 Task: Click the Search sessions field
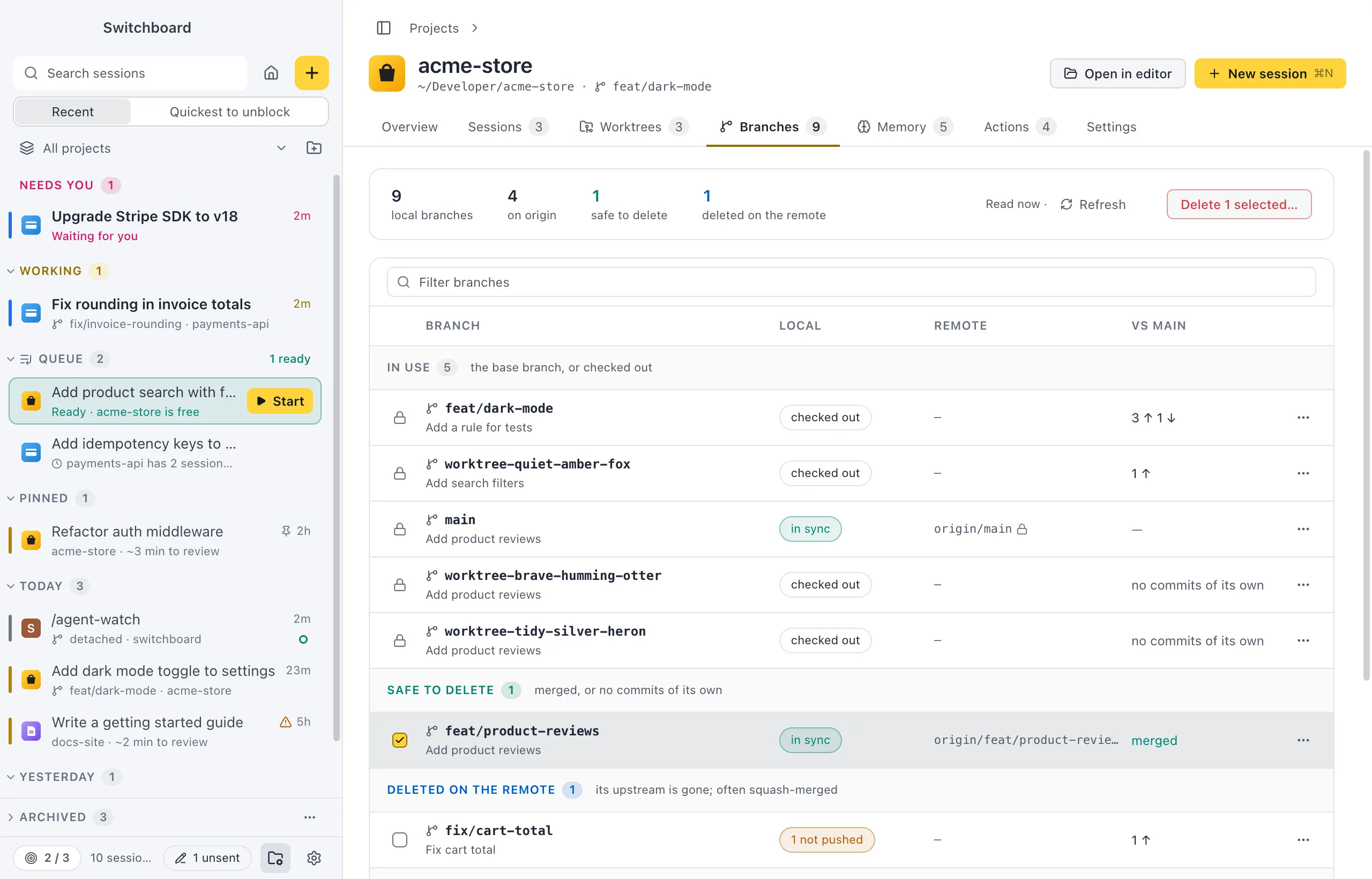(x=130, y=73)
